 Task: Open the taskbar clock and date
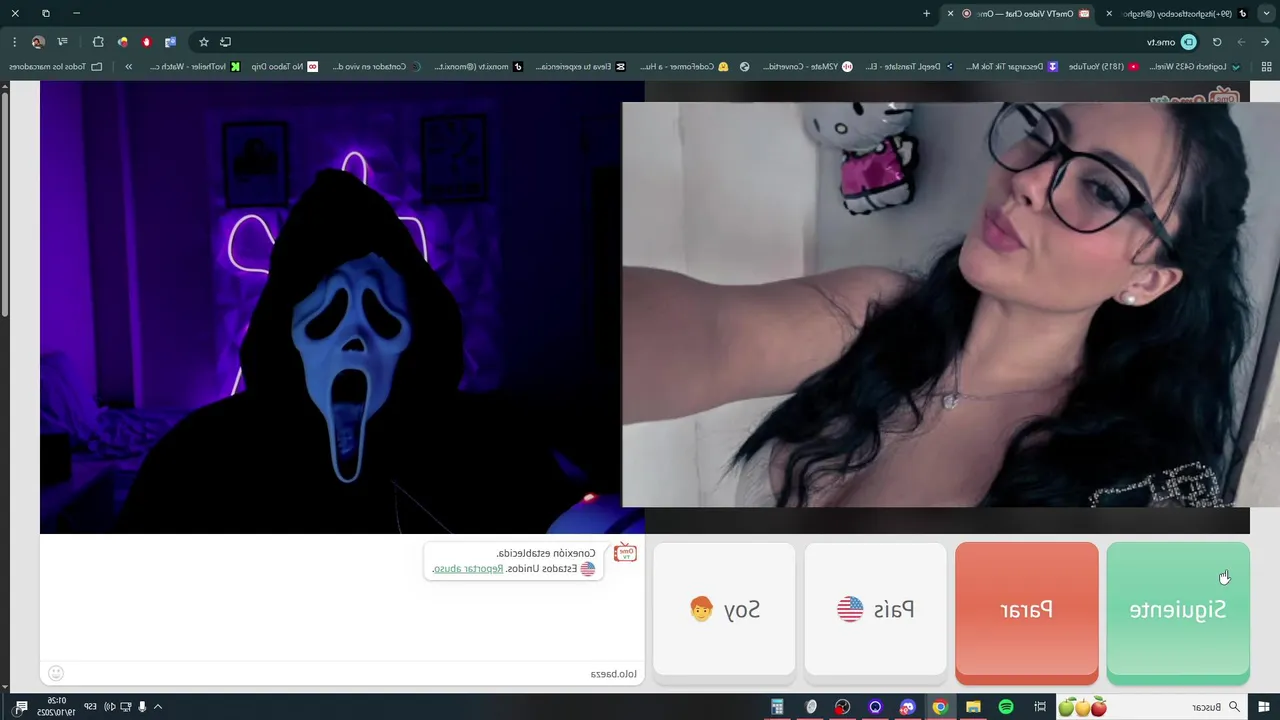coord(58,707)
